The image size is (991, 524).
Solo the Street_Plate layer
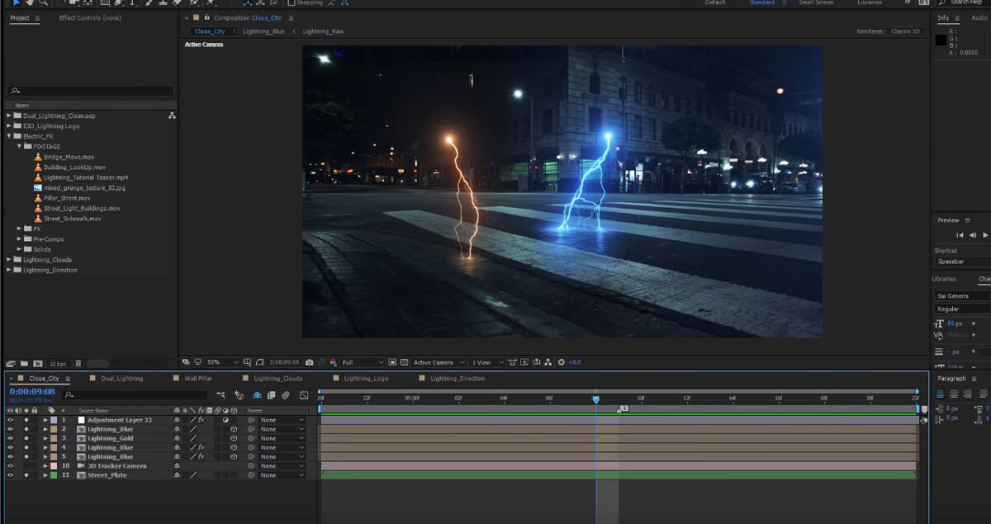click(x=26, y=475)
